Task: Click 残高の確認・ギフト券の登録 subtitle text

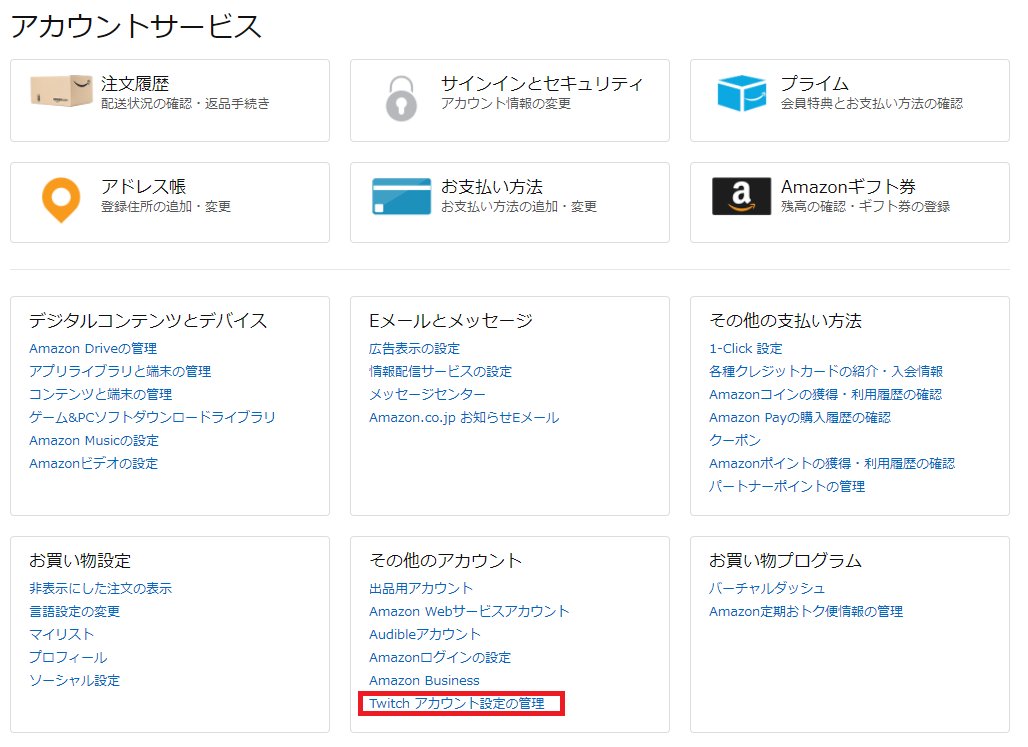Action: tap(865, 207)
